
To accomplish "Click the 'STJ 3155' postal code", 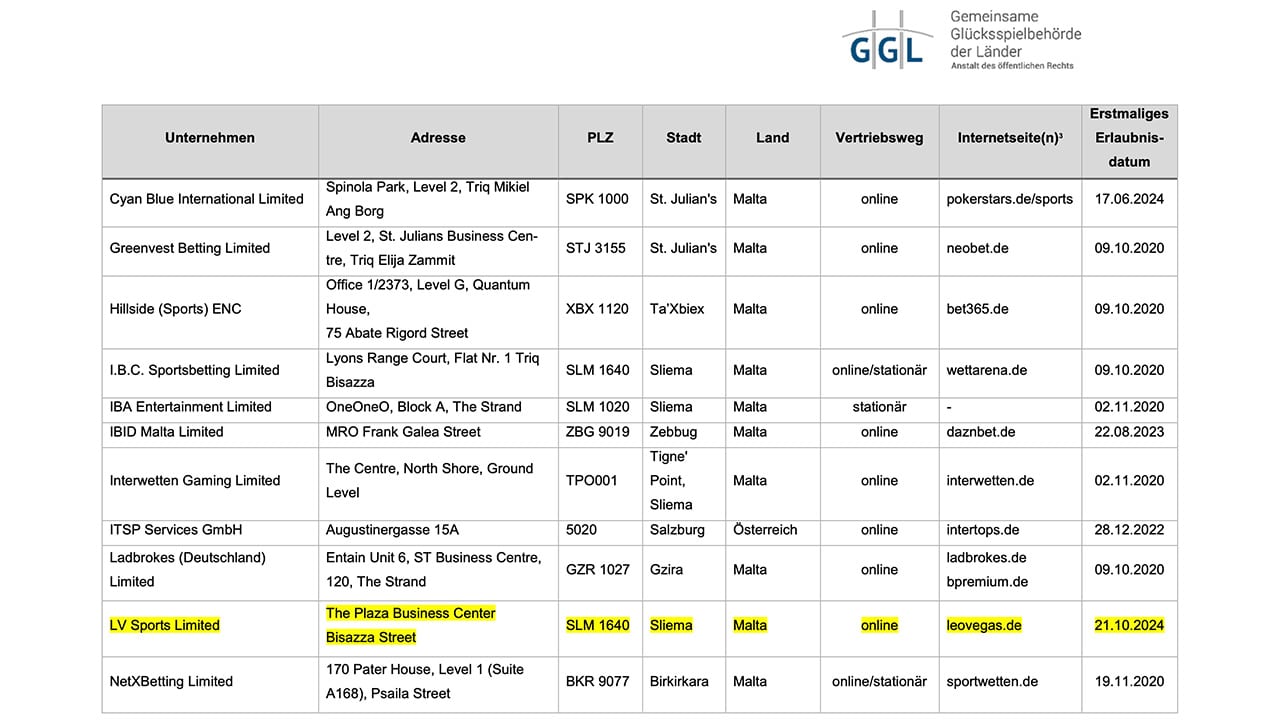I will [x=596, y=248].
